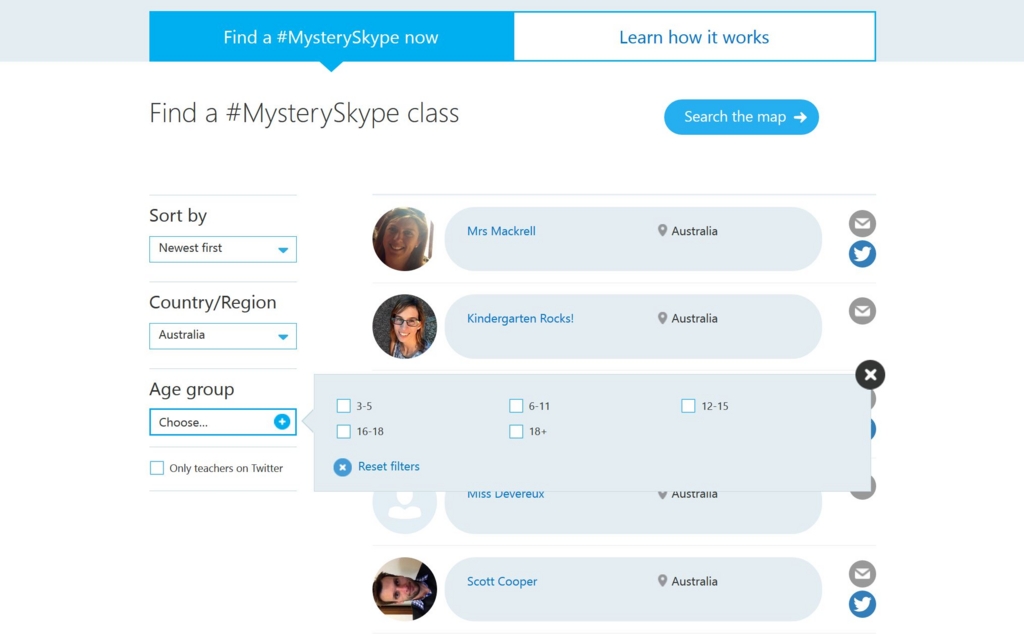Viewport: 1024px width, 637px height.
Task: Open Scott Cooper's profile link
Action: 502,581
